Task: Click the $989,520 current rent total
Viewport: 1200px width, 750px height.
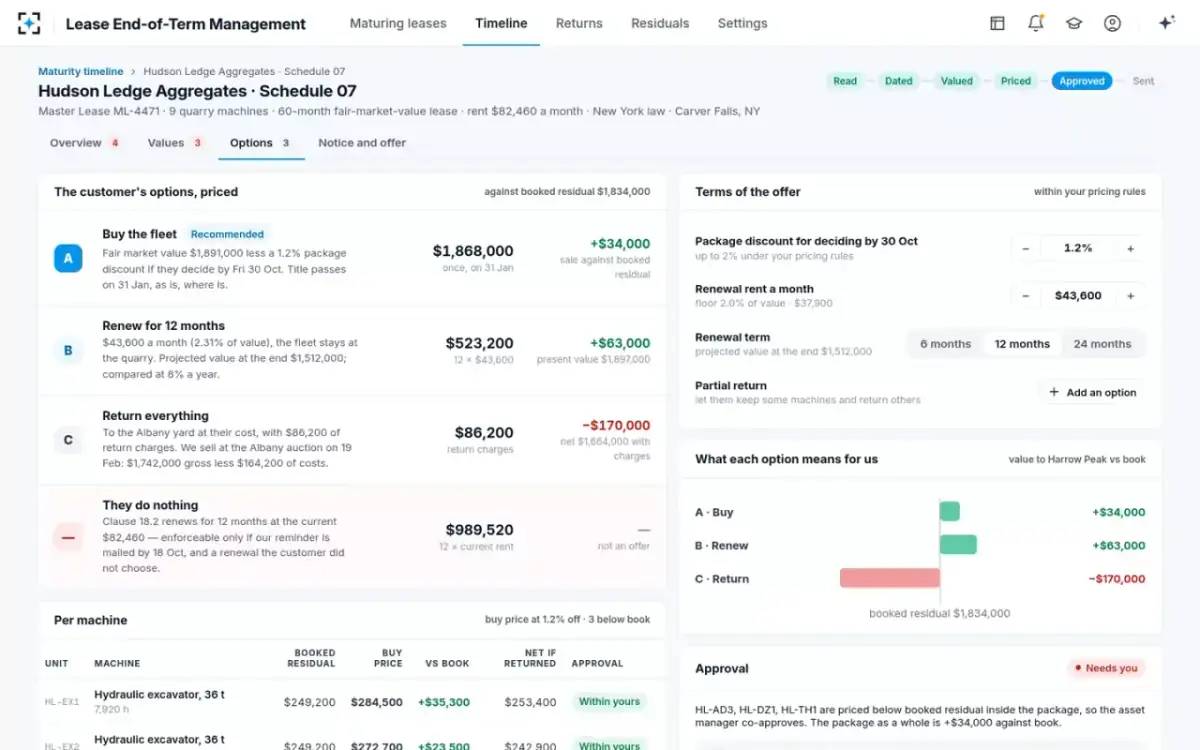Action: [480, 530]
